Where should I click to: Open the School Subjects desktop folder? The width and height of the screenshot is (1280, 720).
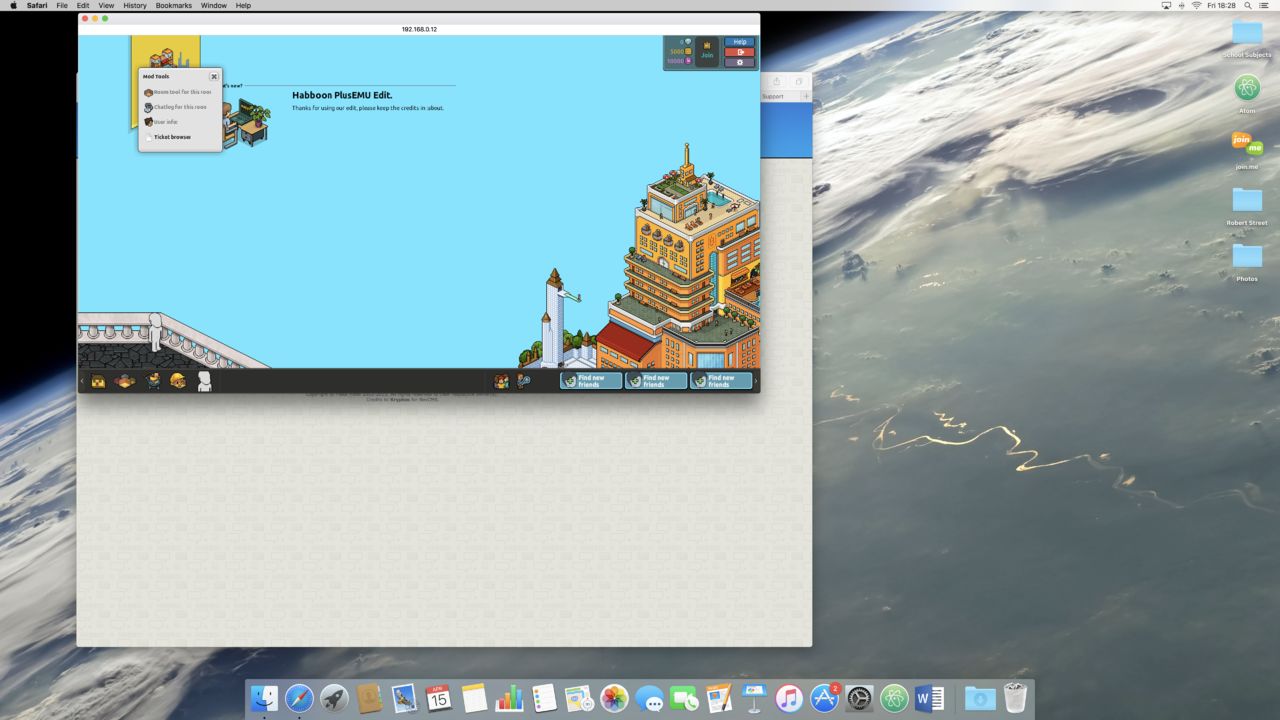[1247, 39]
